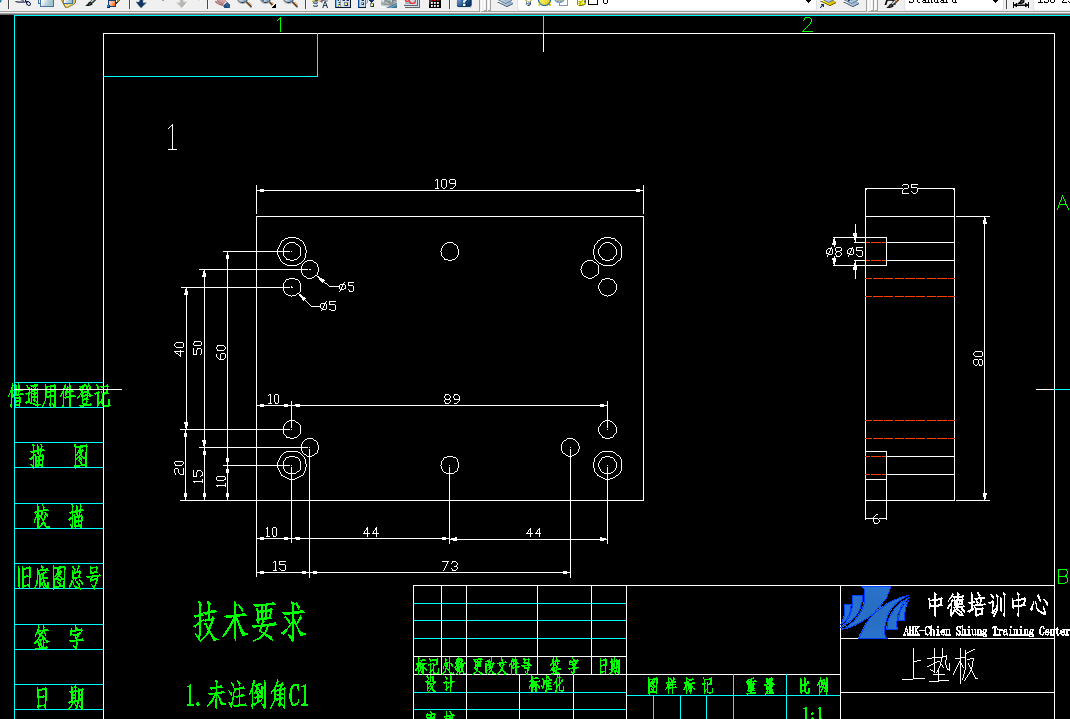Click the green zone label A
Screen dimensions: 1070x719
(1062, 203)
